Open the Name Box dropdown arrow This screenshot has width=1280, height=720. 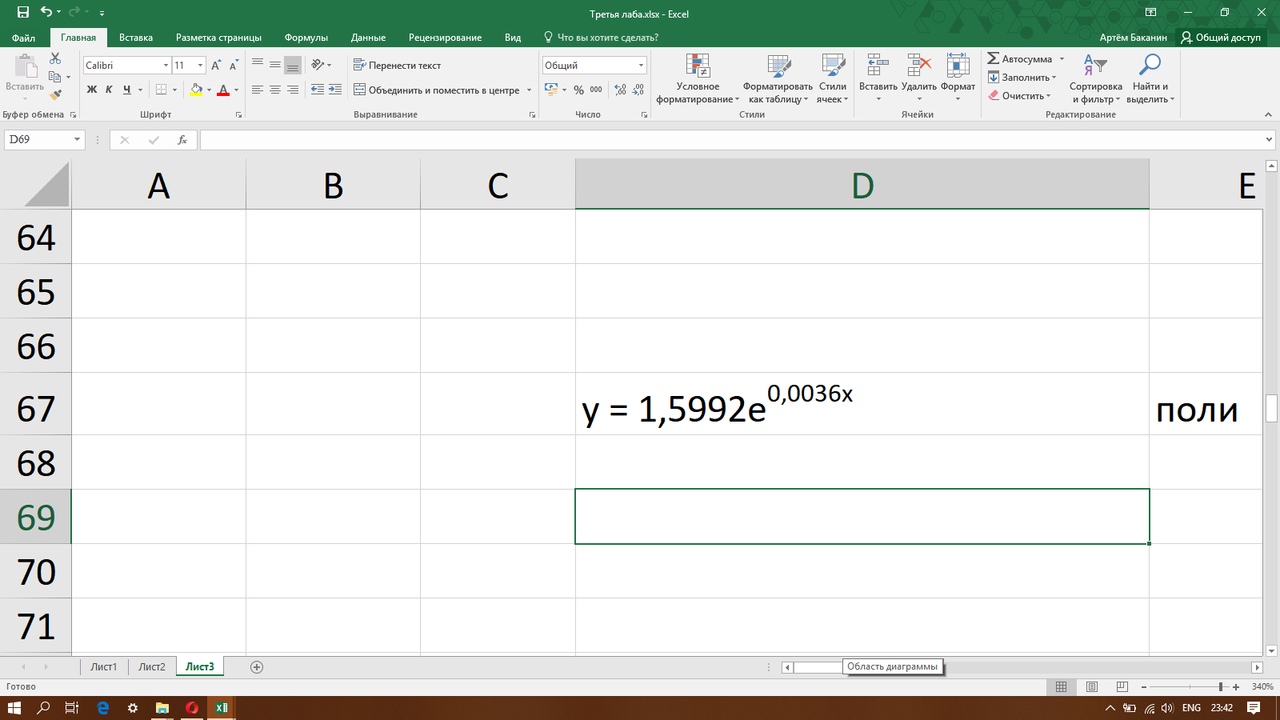click(77, 140)
